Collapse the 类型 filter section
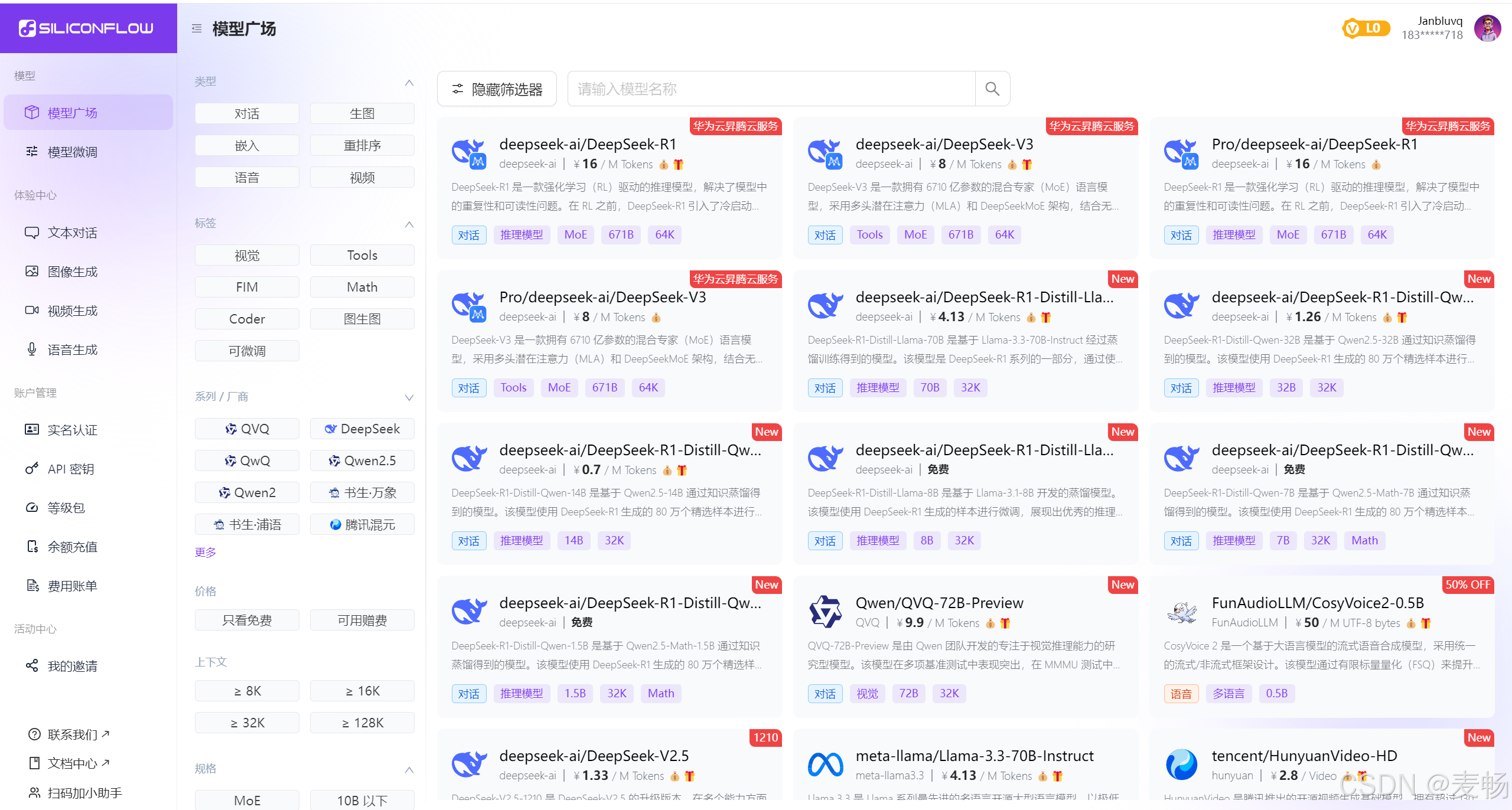The image size is (1512, 810). (409, 83)
